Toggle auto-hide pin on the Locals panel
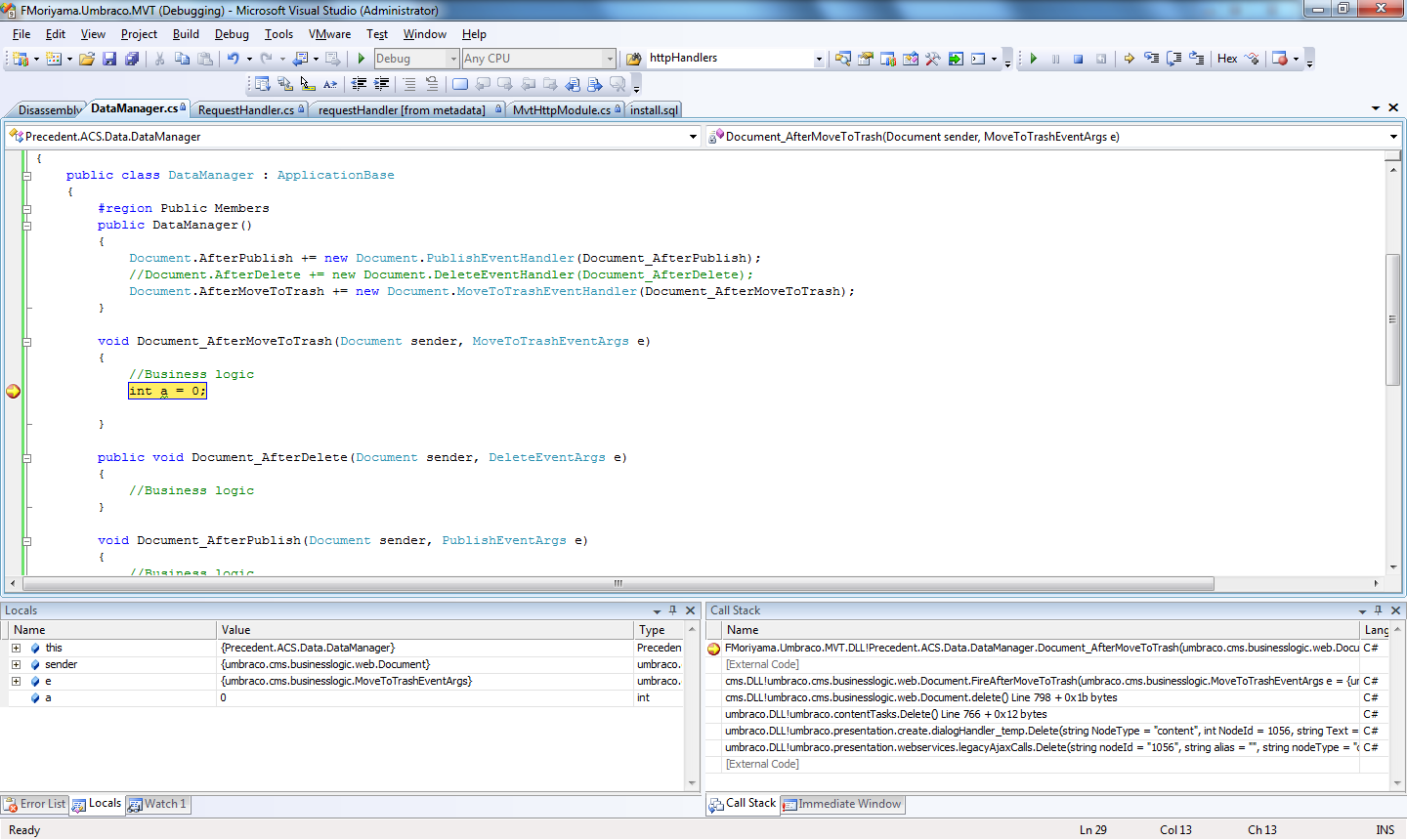This screenshot has height=840, width=1407. click(672, 610)
